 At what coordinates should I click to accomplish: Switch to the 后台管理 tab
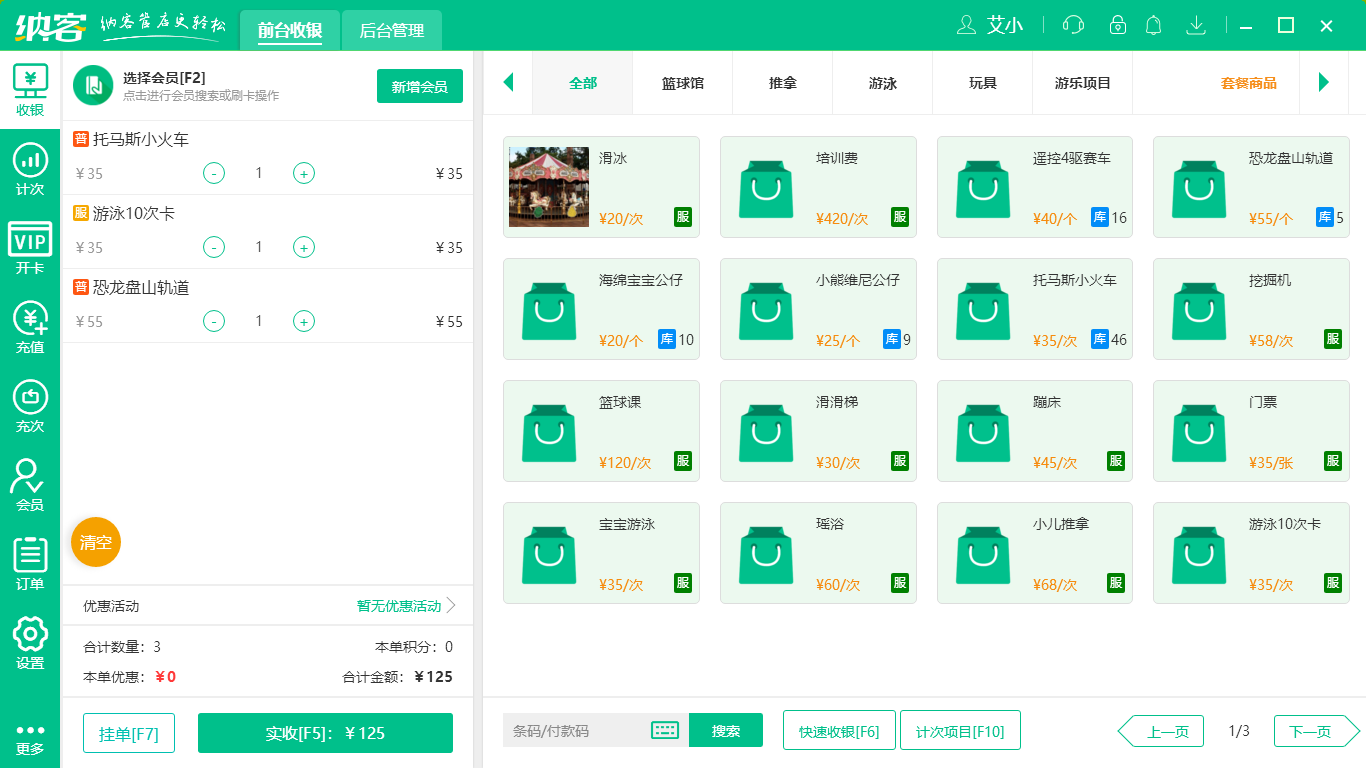(390, 30)
